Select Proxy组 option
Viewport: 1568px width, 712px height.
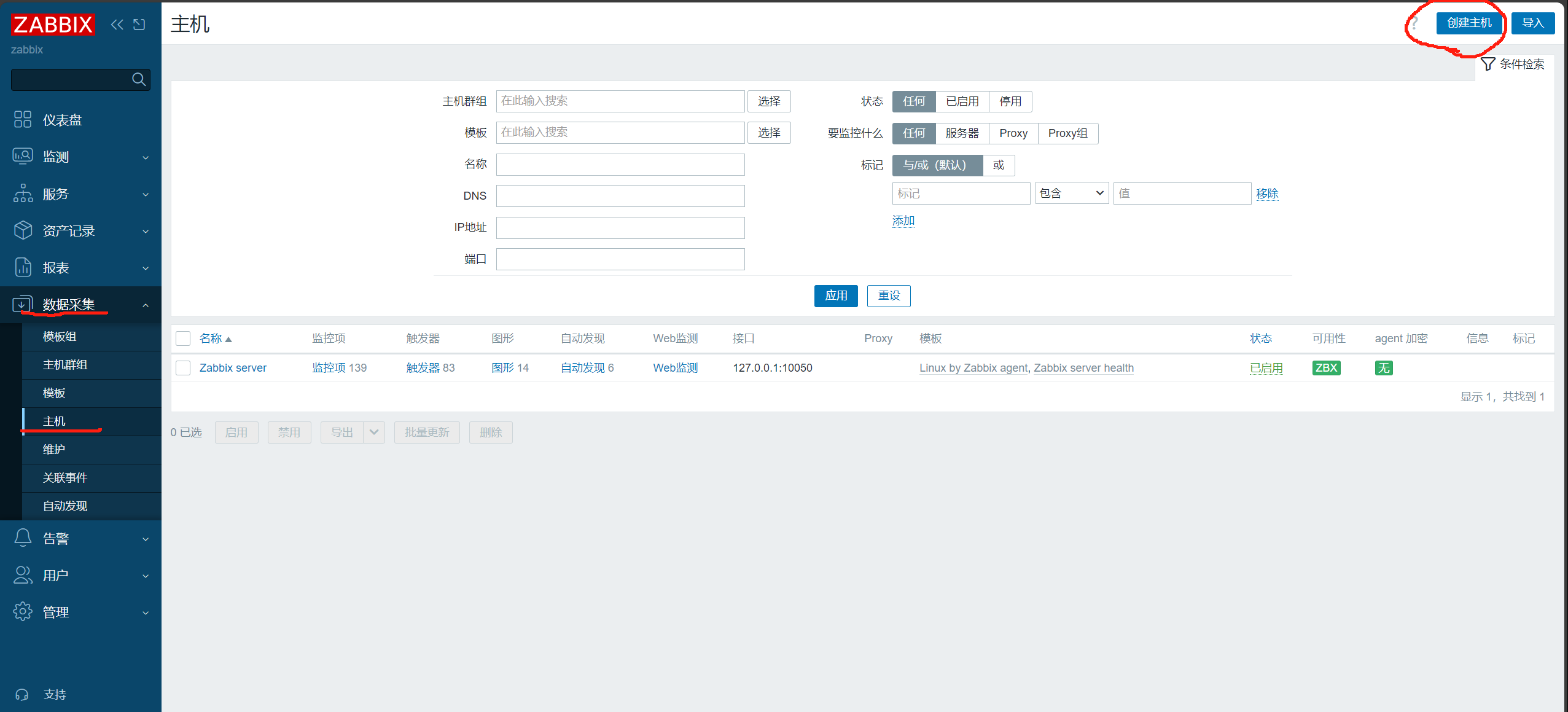point(1067,133)
